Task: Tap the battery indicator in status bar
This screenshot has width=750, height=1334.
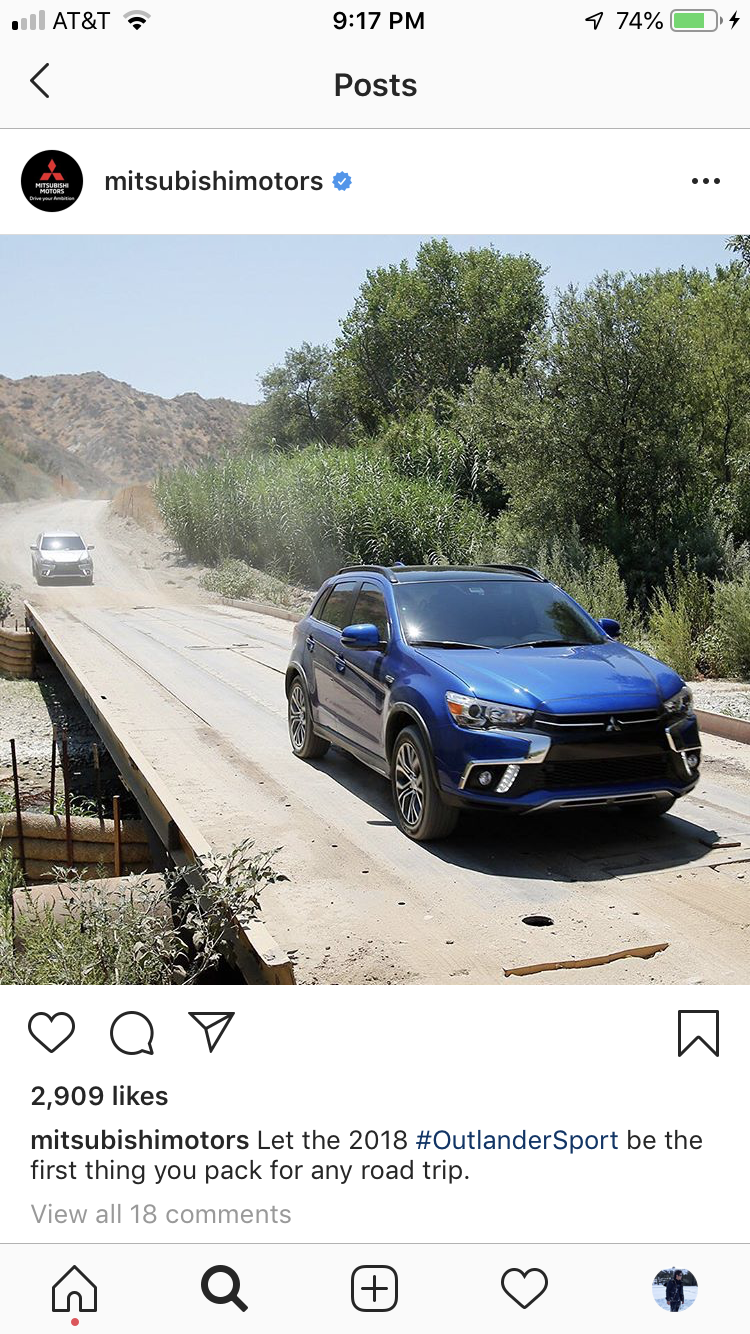Action: point(696,21)
